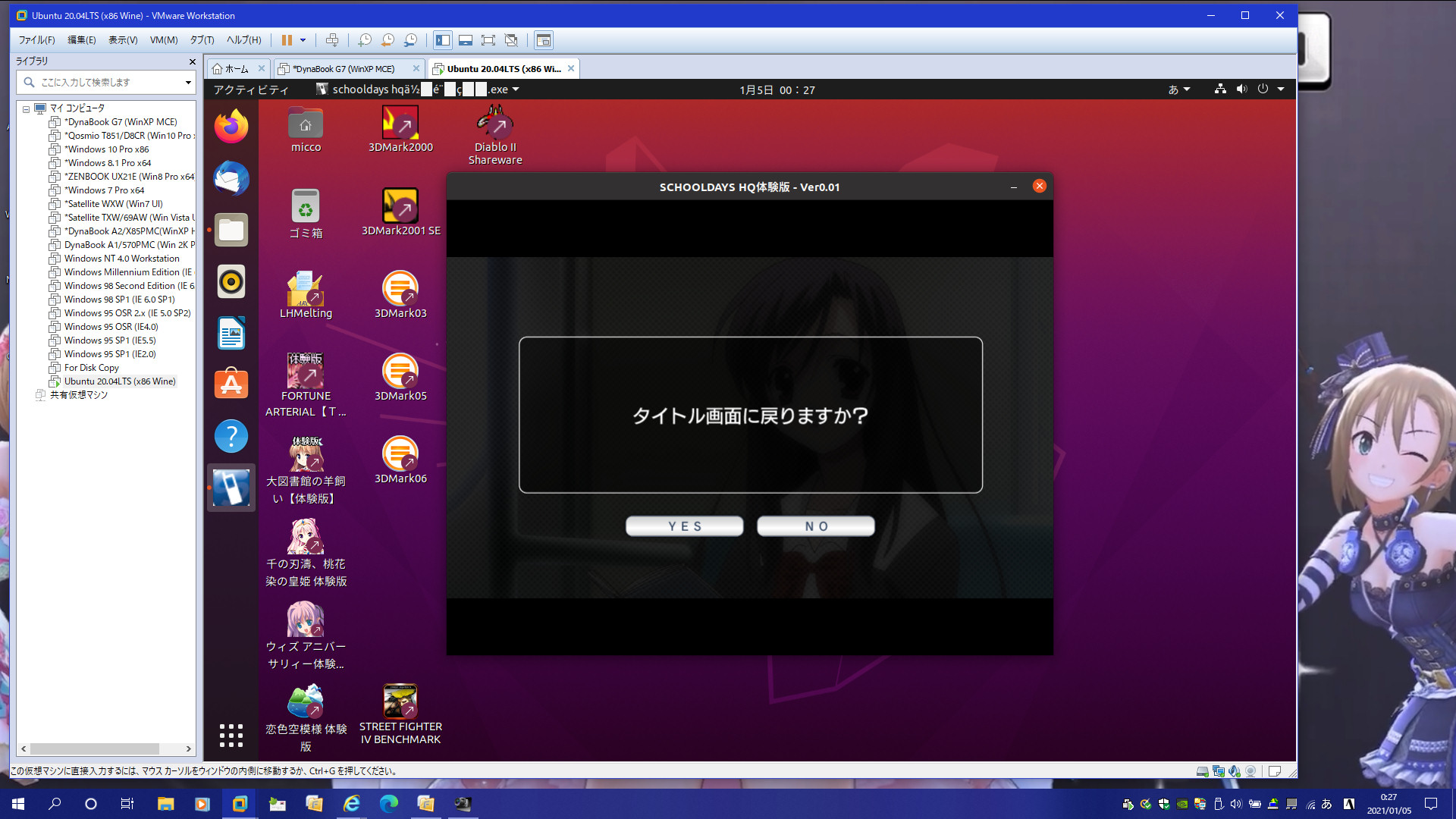Take a snapshot of this virtual machine
Screen dimensions: 1456x819
click(x=365, y=40)
